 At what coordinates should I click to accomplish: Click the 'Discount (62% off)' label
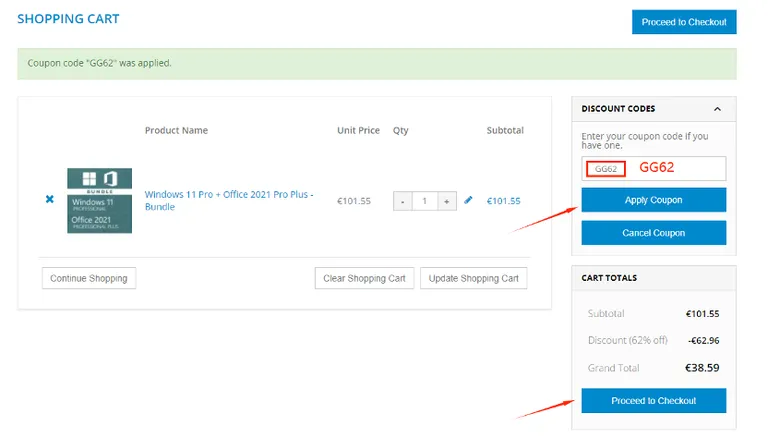[627, 340]
